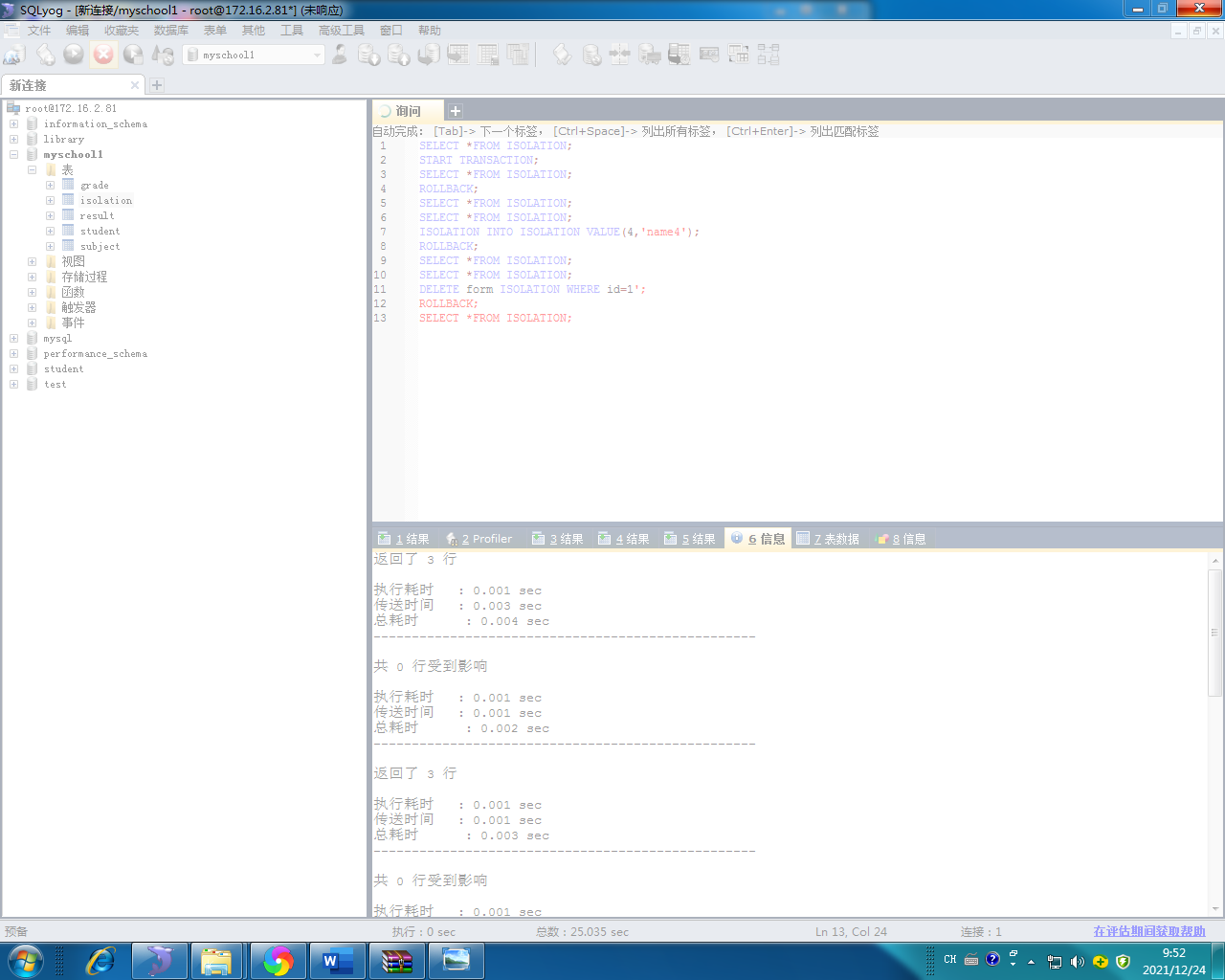Image resolution: width=1225 pixels, height=980 pixels.
Task: Switch to the 2 Profiler tab
Action: pyautogui.click(x=479, y=539)
